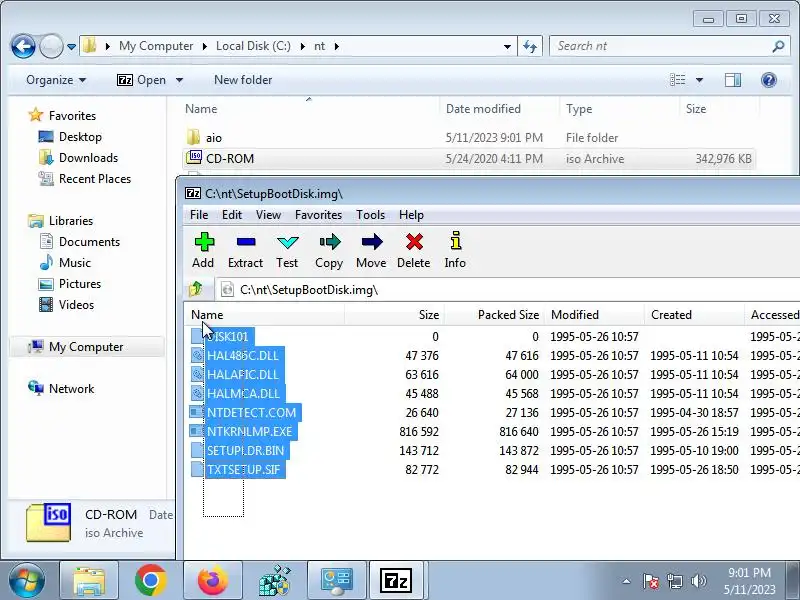Launch Firefox from the taskbar
This screenshot has width=800, height=600.
point(213,580)
